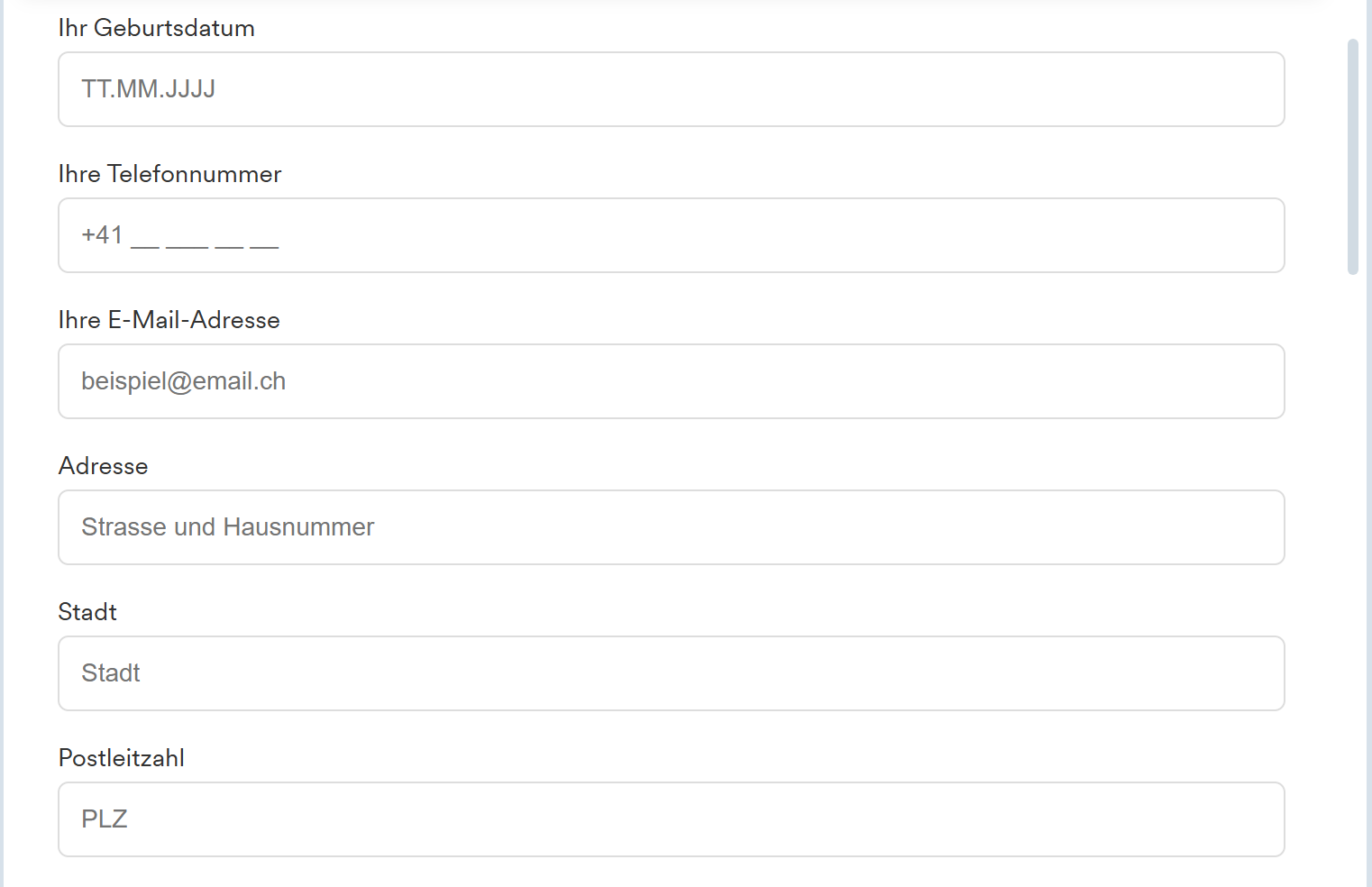Focus the Telefonnummer input field
The height and width of the screenshot is (887, 1372).
coord(671,235)
